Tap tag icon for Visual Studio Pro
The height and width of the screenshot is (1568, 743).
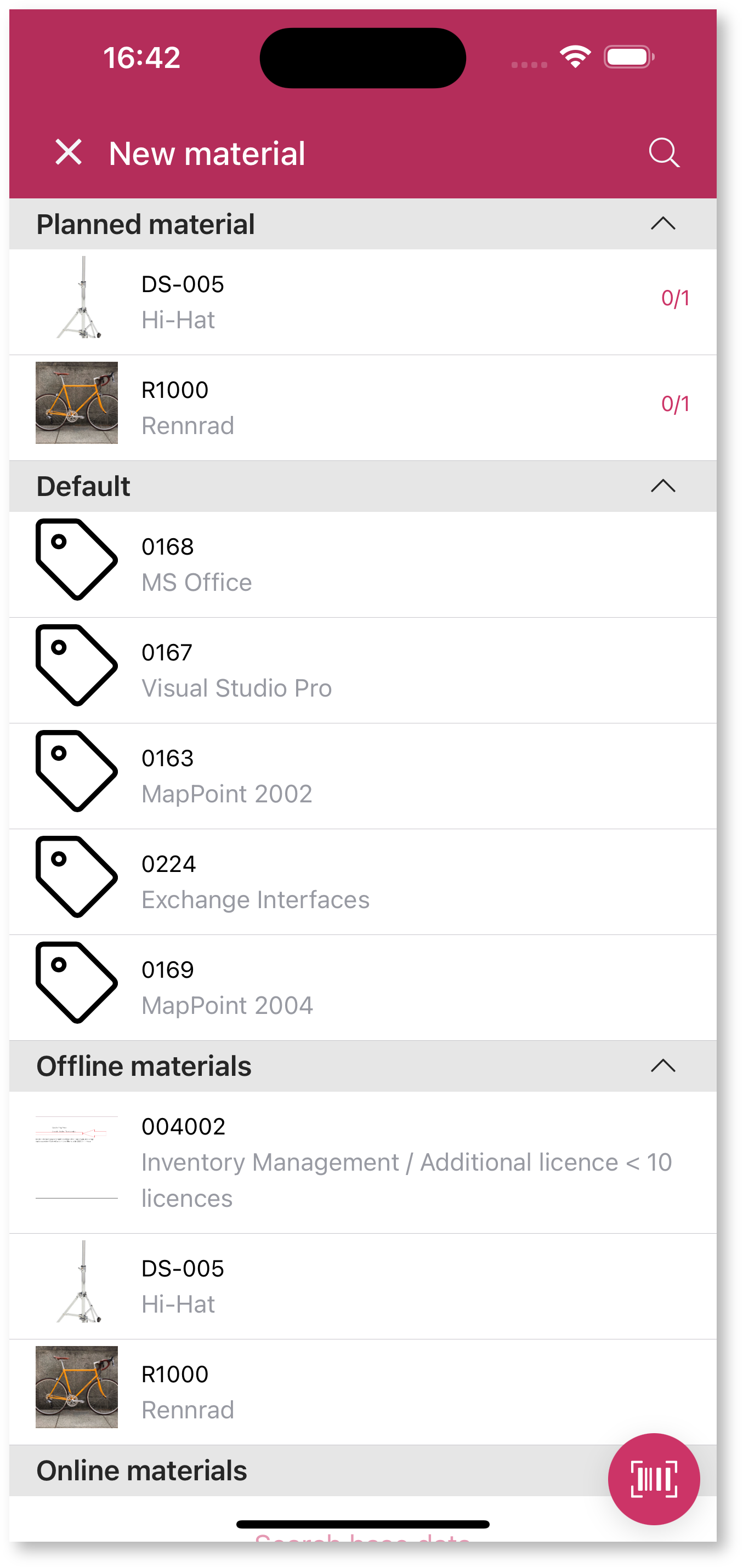click(76, 665)
